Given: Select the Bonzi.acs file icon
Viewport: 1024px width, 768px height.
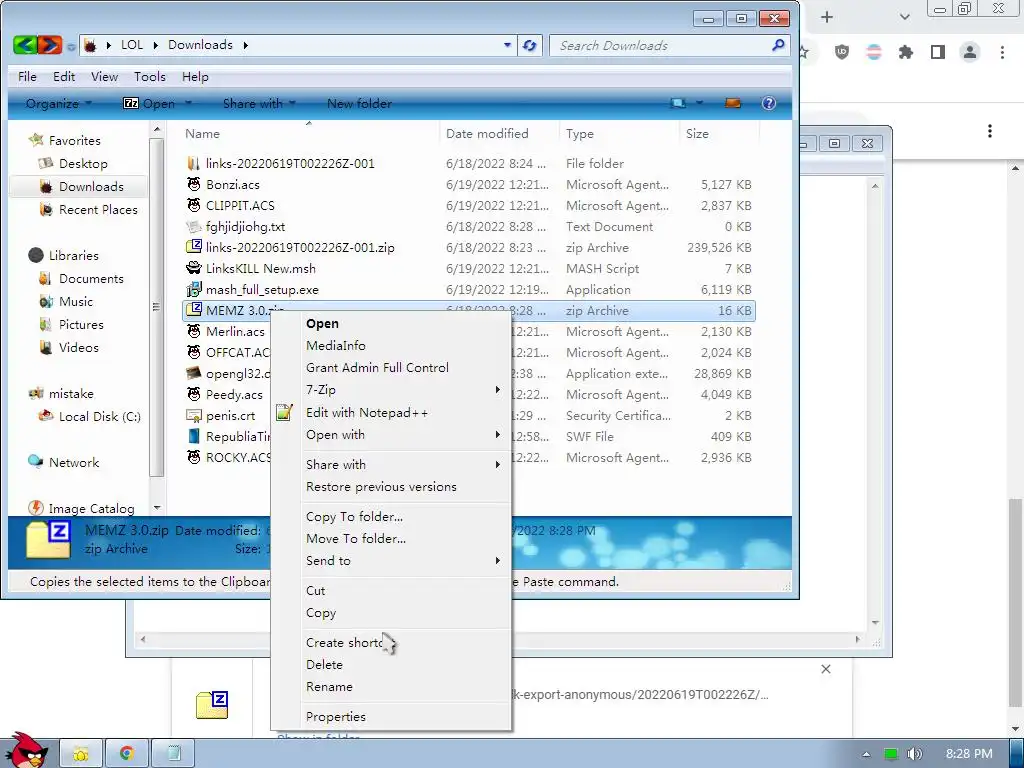Looking at the screenshot, I should (x=194, y=184).
